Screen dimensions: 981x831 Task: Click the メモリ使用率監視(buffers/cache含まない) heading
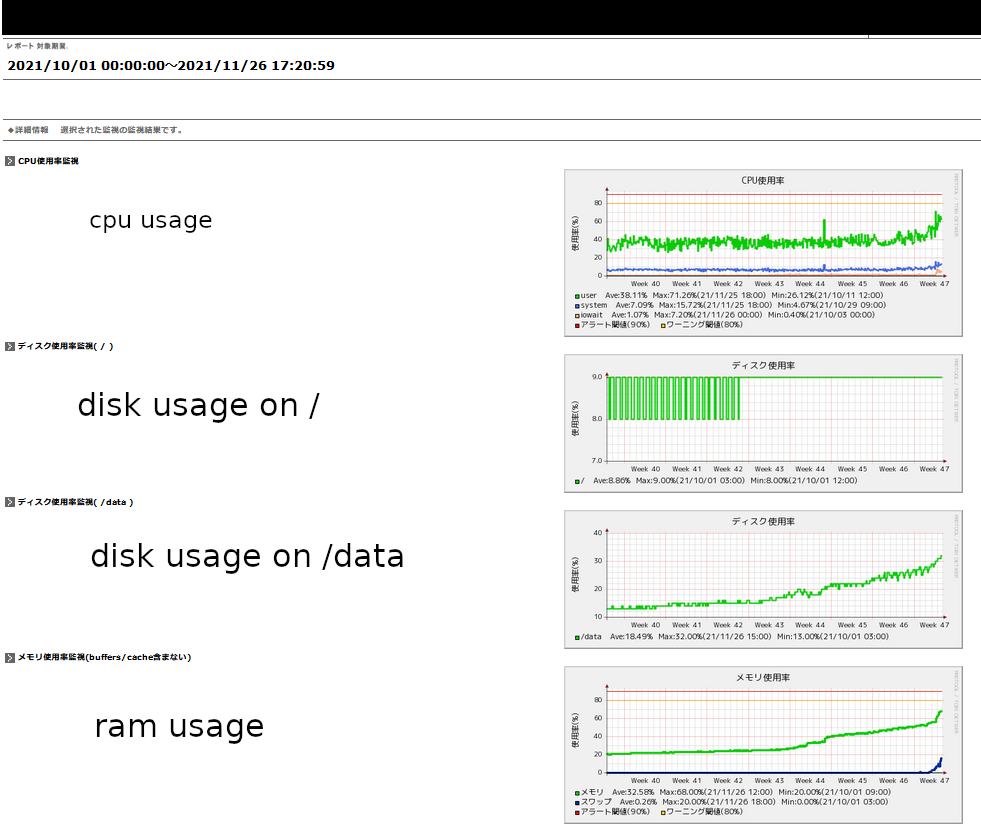click(x=104, y=657)
